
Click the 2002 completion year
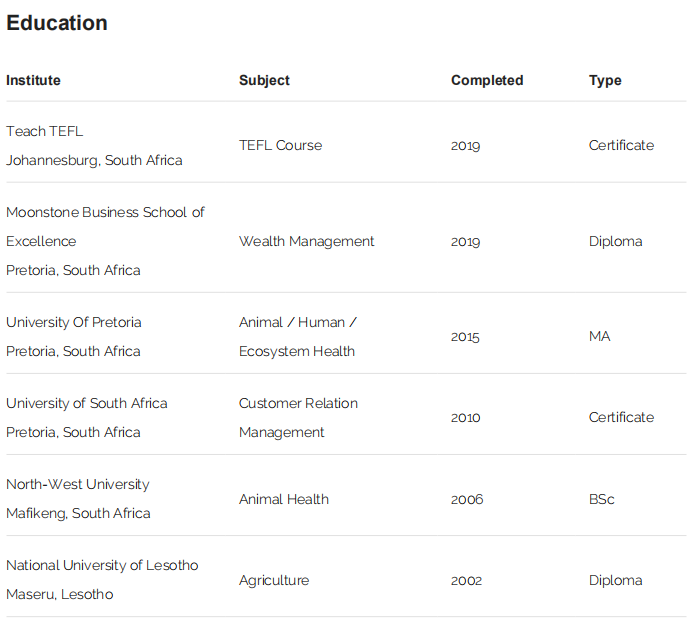pos(465,581)
